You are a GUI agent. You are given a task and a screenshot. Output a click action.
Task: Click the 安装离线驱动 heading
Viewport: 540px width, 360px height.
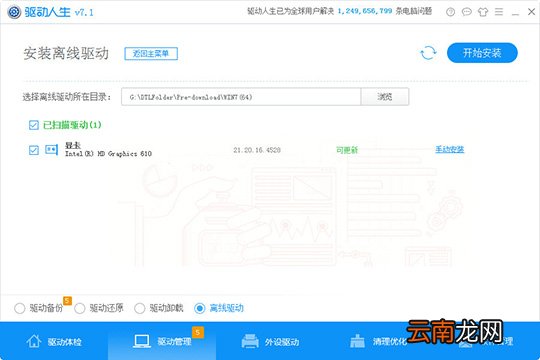pos(66,53)
